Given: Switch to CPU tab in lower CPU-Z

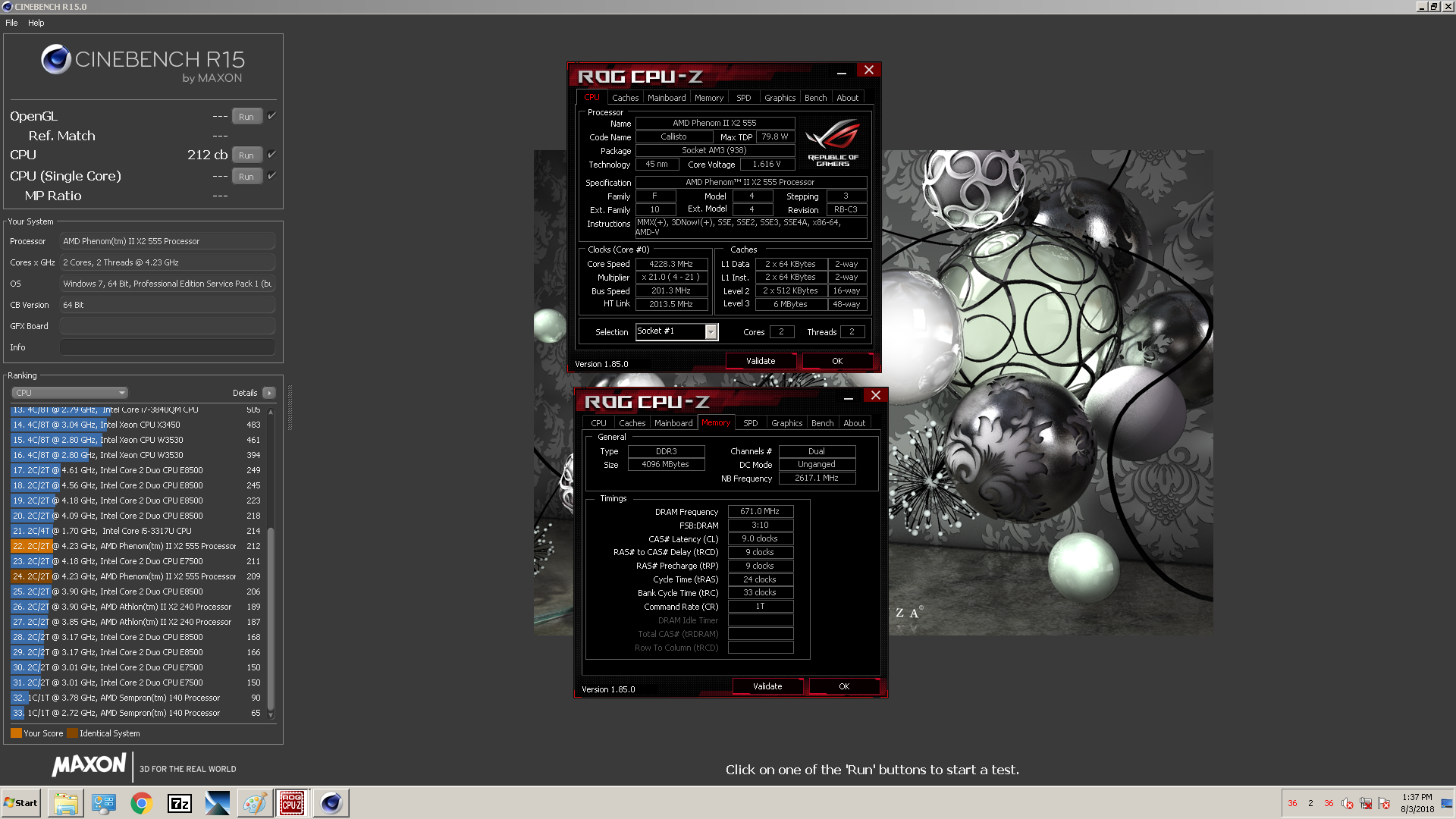Looking at the screenshot, I should pos(598,423).
